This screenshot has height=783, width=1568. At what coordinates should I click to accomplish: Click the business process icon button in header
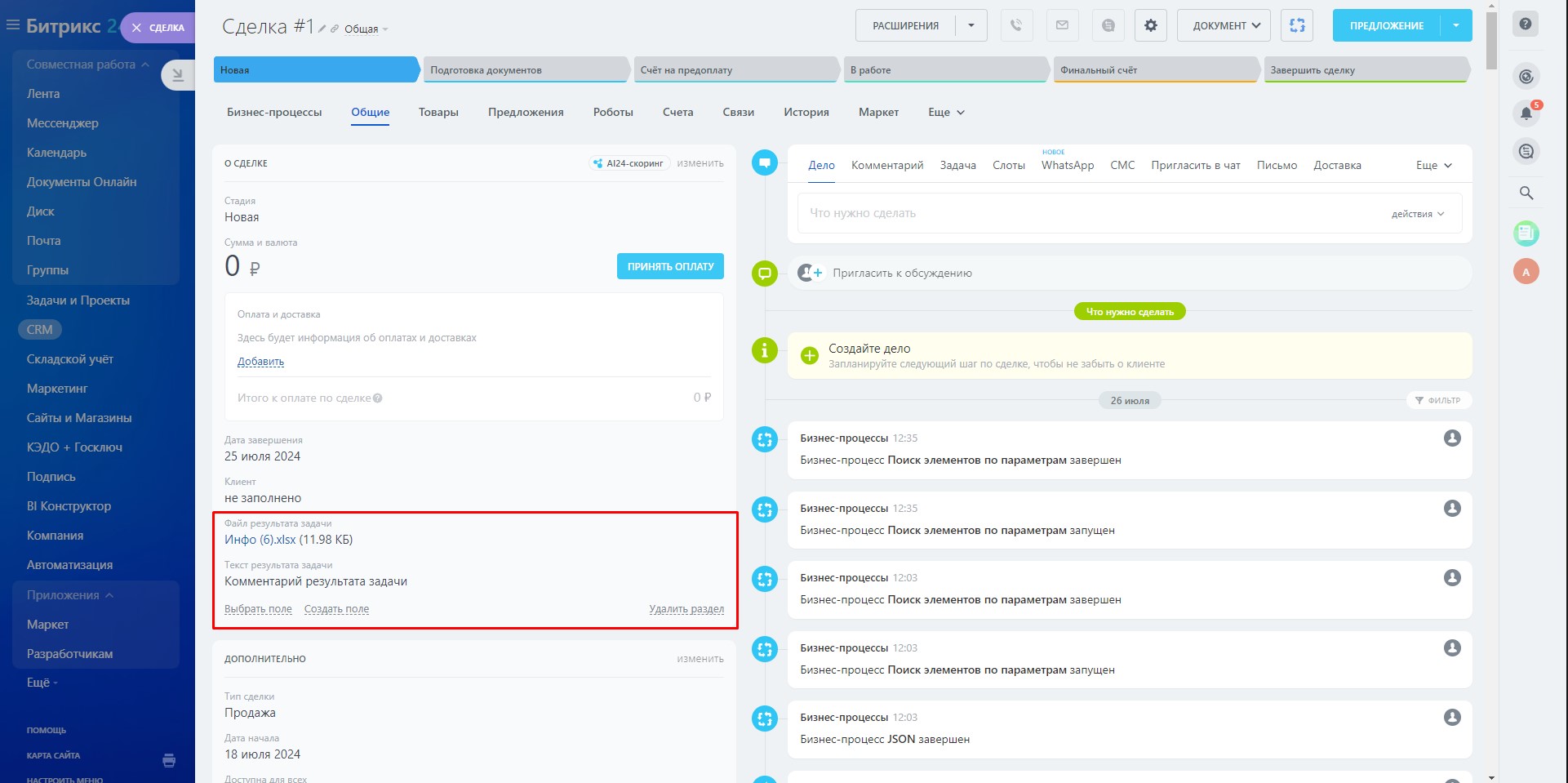pyautogui.click(x=1296, y=25)
